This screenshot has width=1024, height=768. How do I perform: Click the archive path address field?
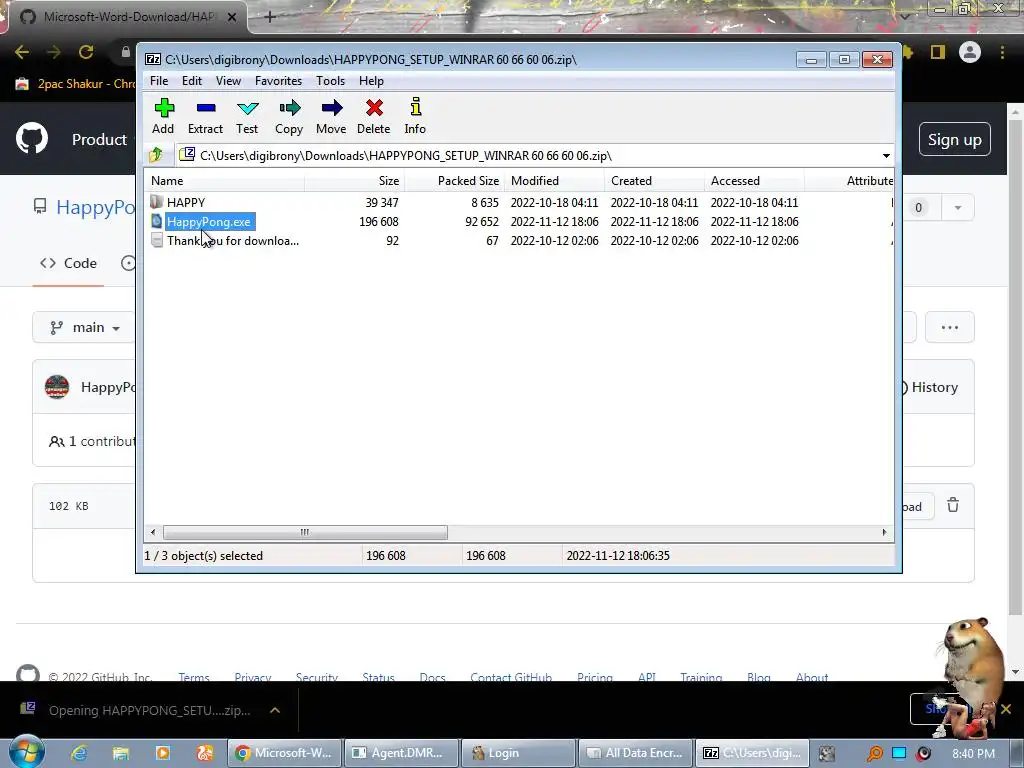[x=529, y=155]
